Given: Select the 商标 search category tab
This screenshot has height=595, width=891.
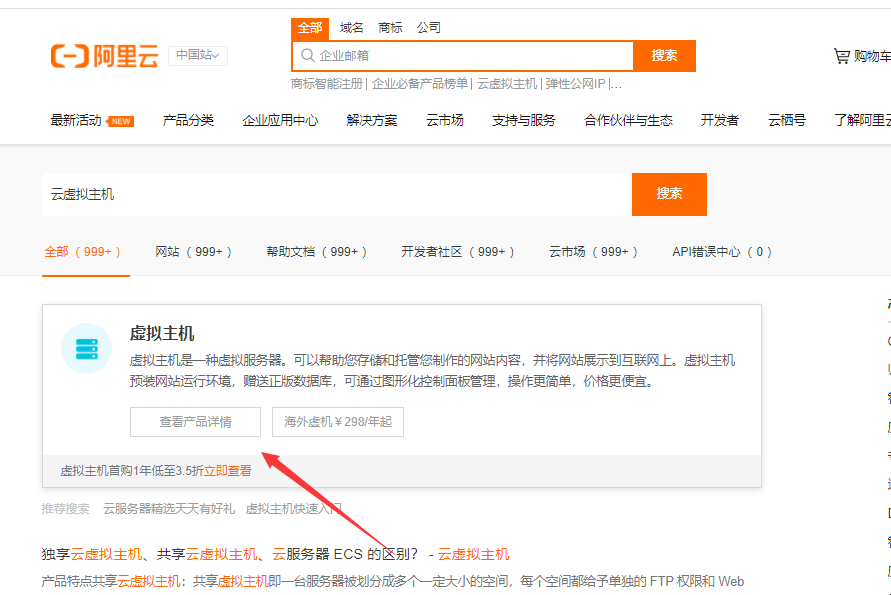Looking at the screenshot, I should 390,28.
